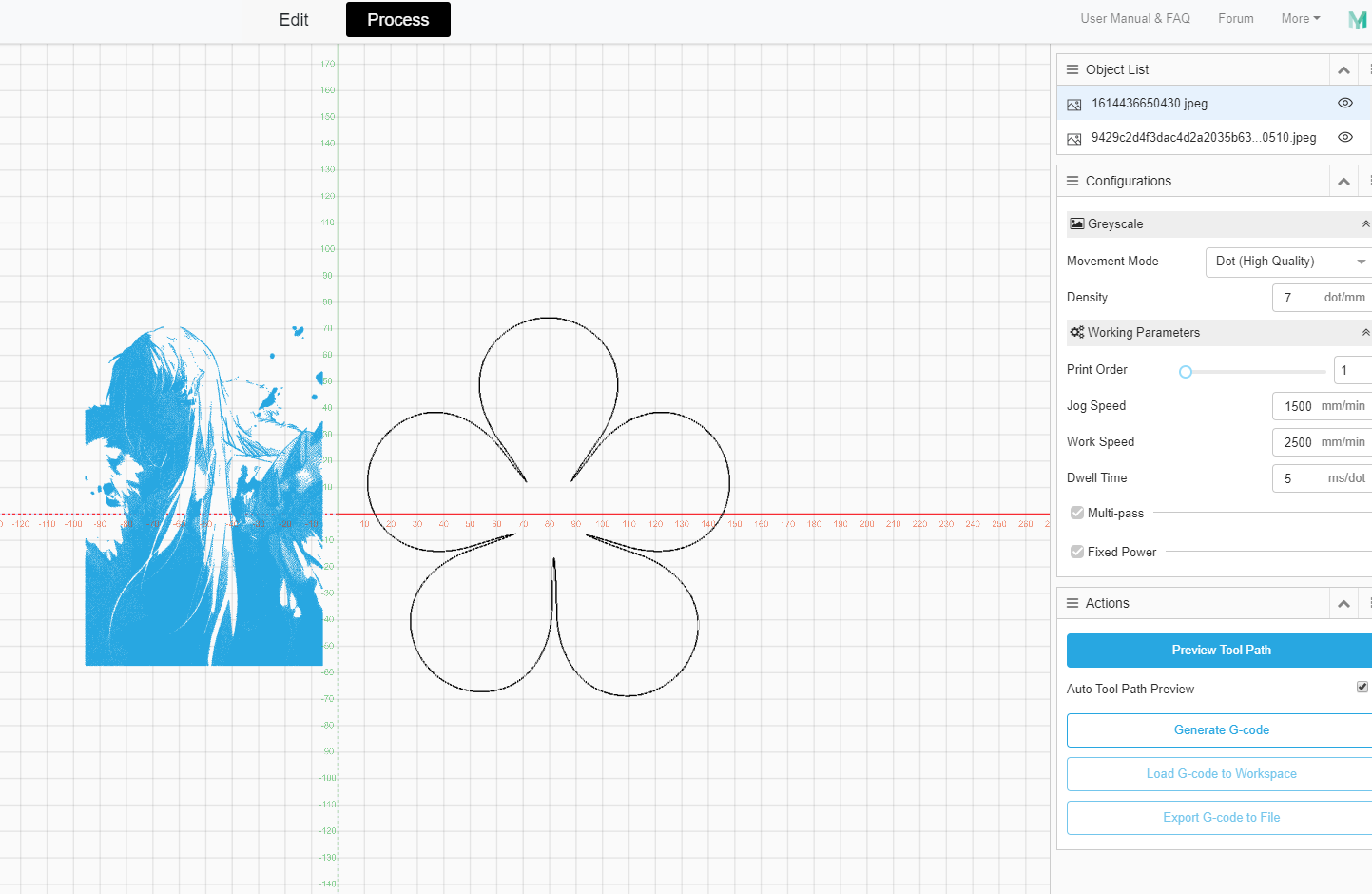
Task: Collapse the Object List panel
Action: [1343, 70]
